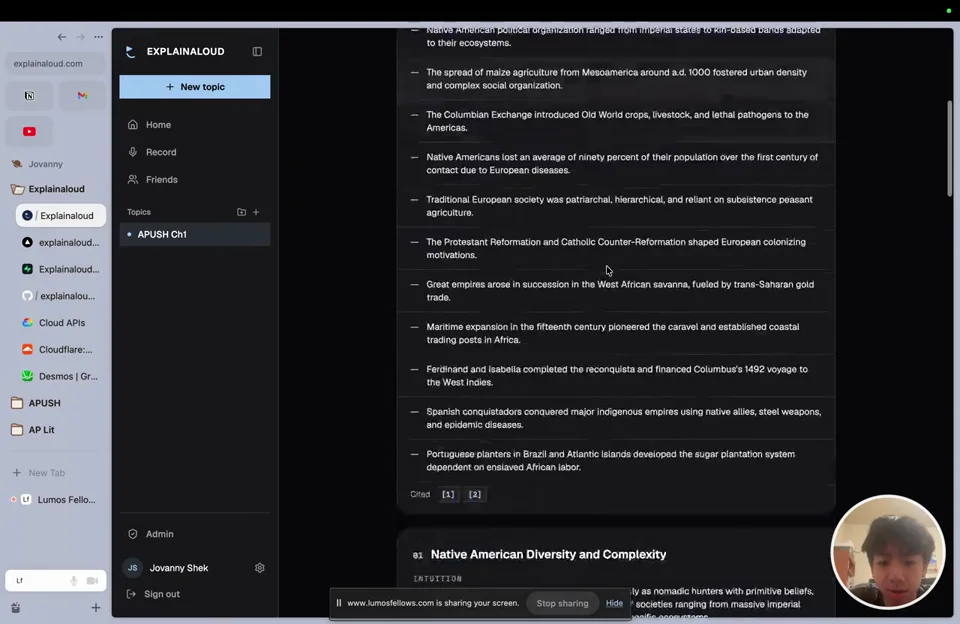960x624 pixels.
Task: Open settings gear beside Jovanny Shek
Action: [x=260, y=568]
